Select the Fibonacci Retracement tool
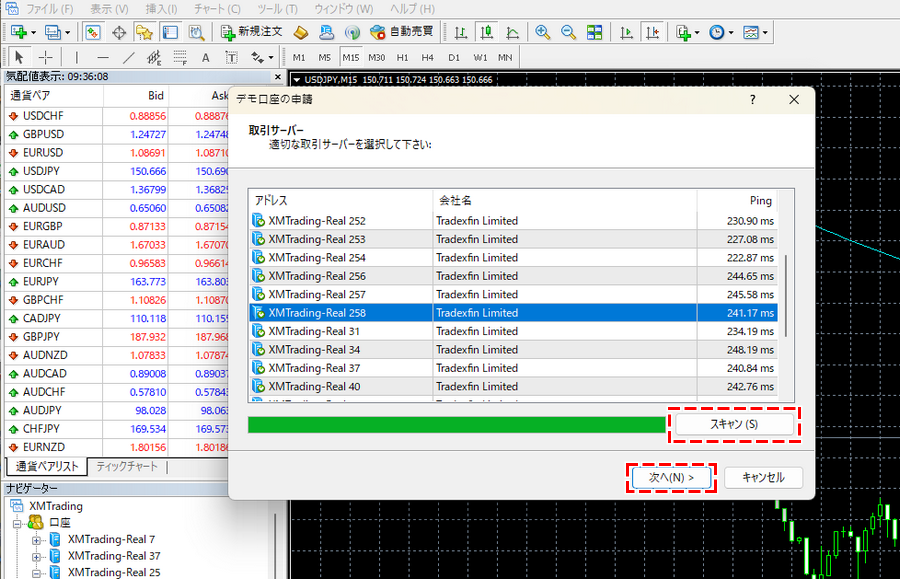 tap(180, 57)
